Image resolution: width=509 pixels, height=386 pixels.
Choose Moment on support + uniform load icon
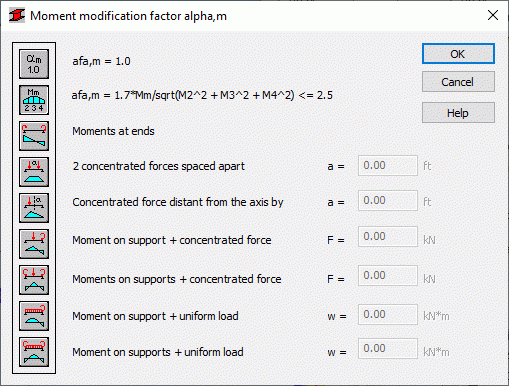click(34, 316)
